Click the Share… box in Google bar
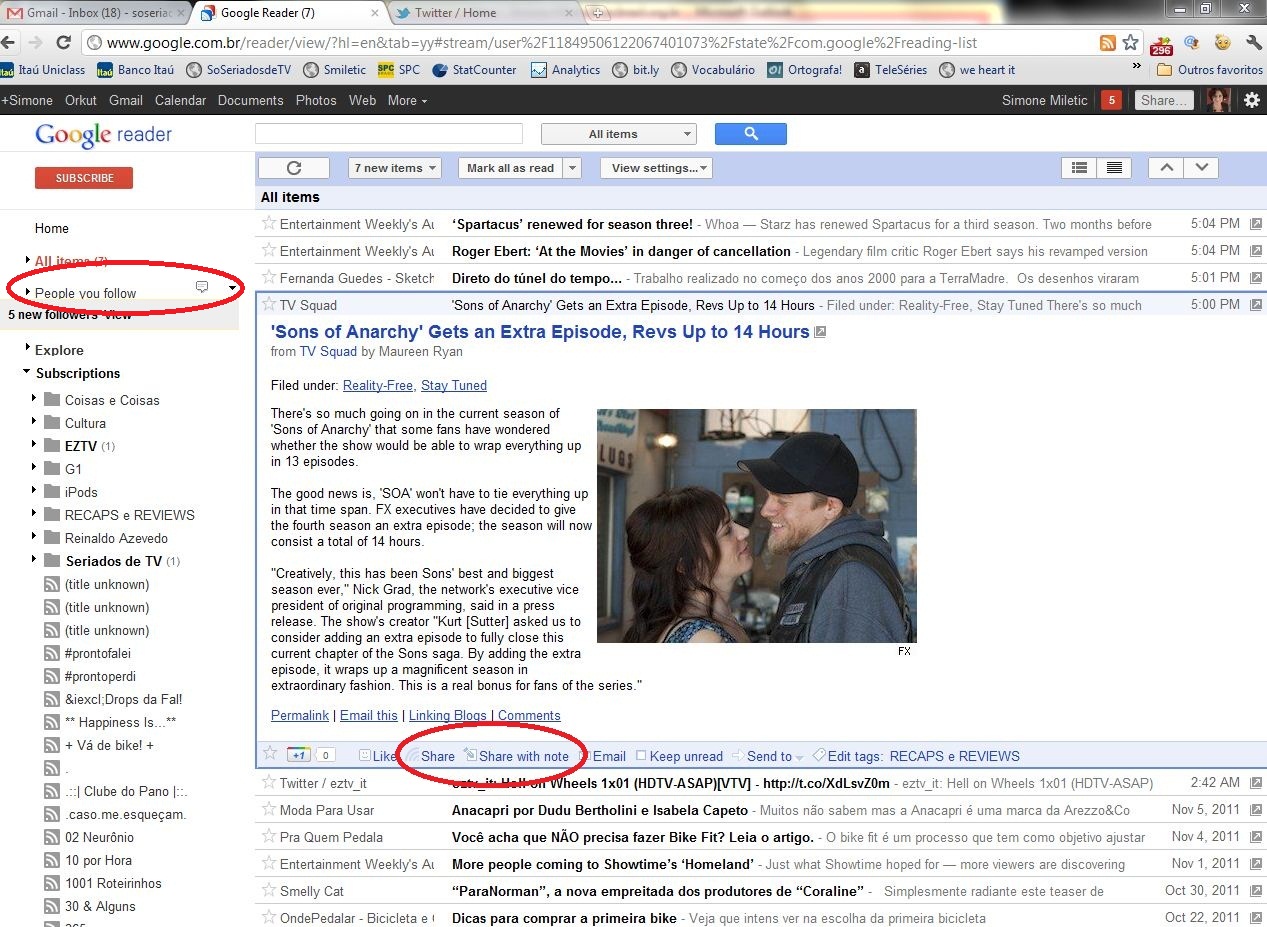Screen dimensions: 1267x927 point(1165,100)
